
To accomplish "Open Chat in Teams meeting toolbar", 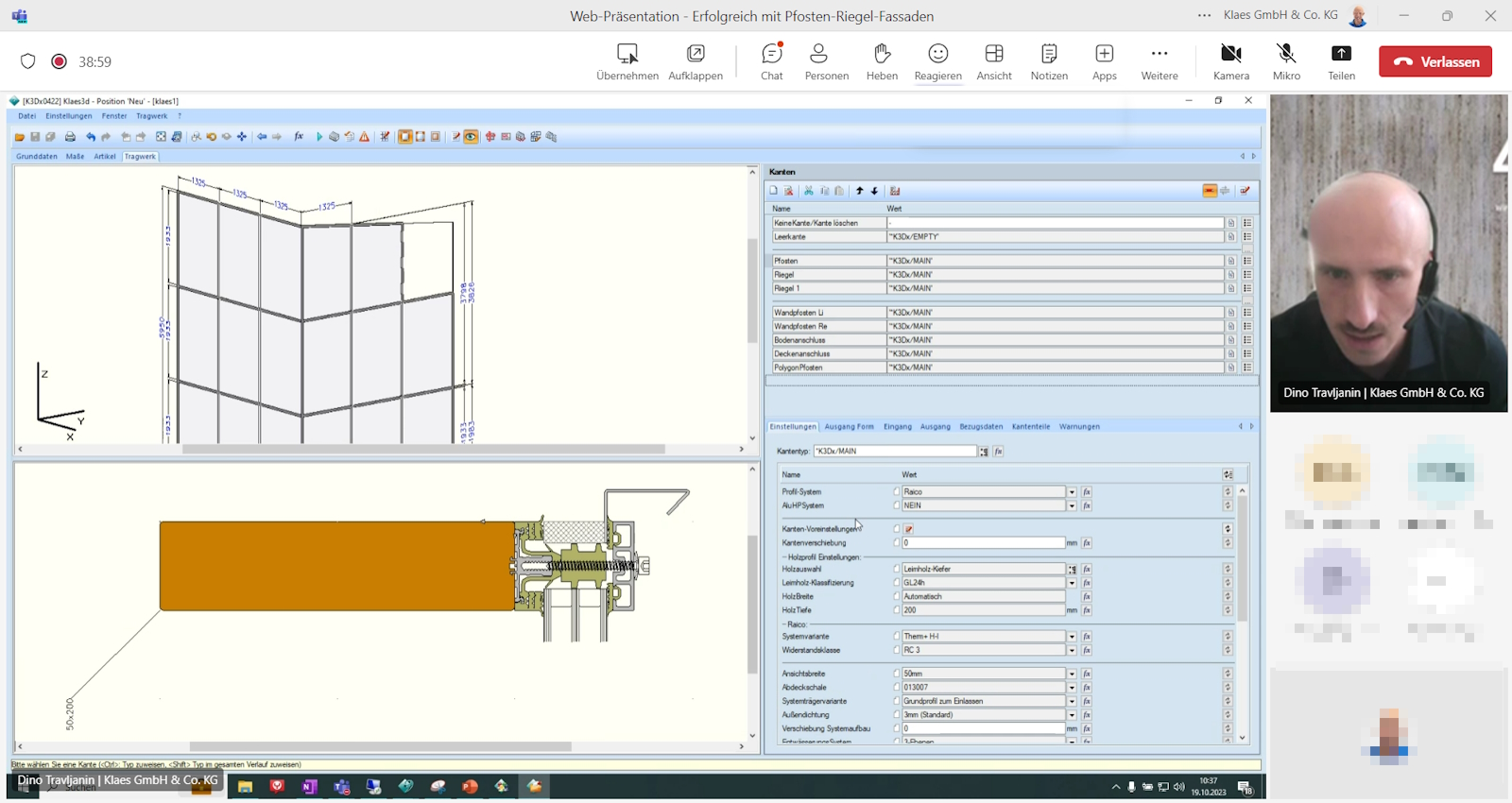I will [x=772, y=62].
